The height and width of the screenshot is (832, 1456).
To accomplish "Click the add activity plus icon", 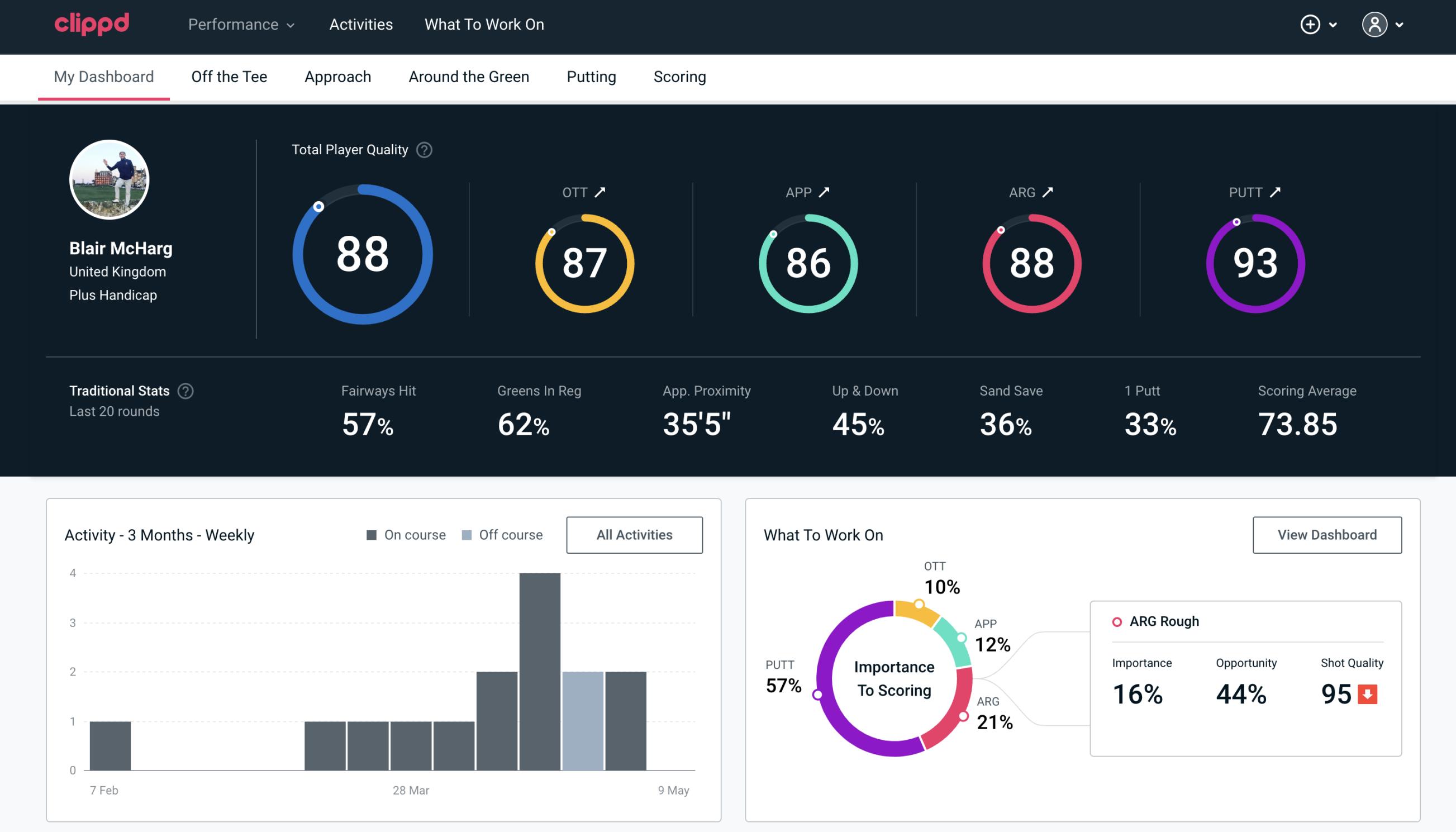I will [1310, 24].
